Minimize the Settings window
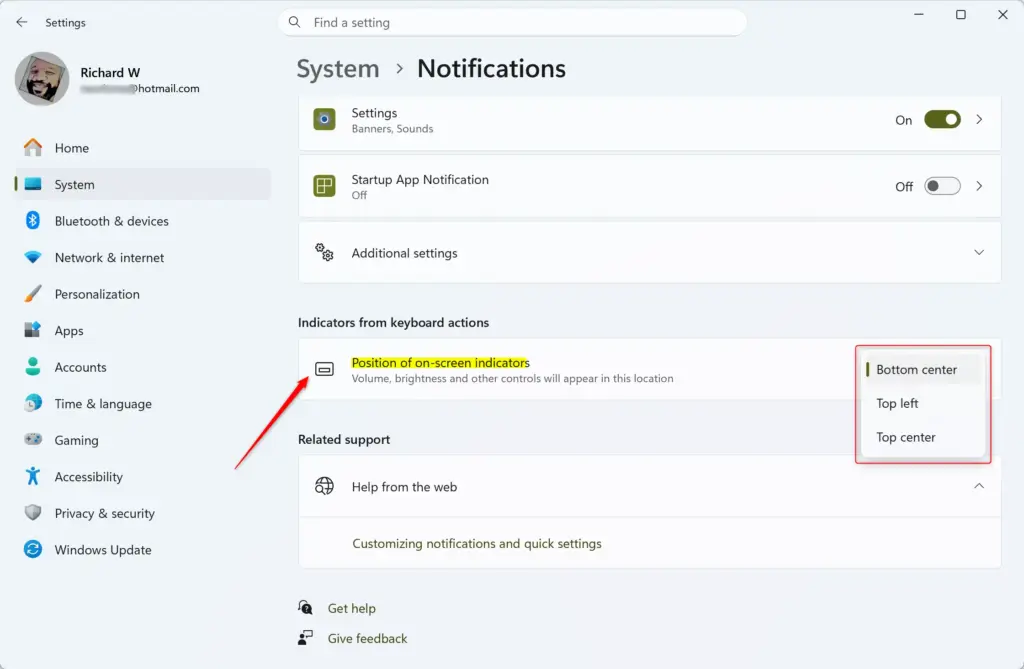The height and width of the screenshot is (669, 1024). pos(918,14)
